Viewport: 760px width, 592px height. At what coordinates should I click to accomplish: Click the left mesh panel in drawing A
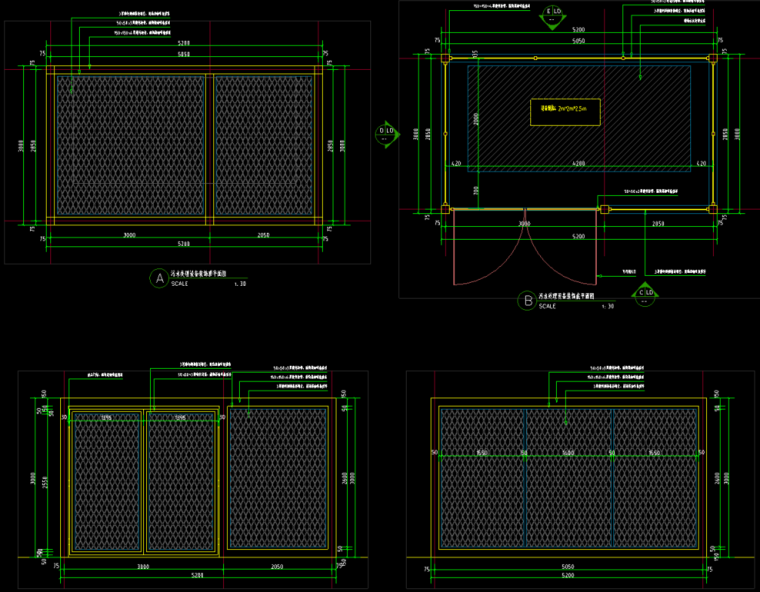pos(128,145)
